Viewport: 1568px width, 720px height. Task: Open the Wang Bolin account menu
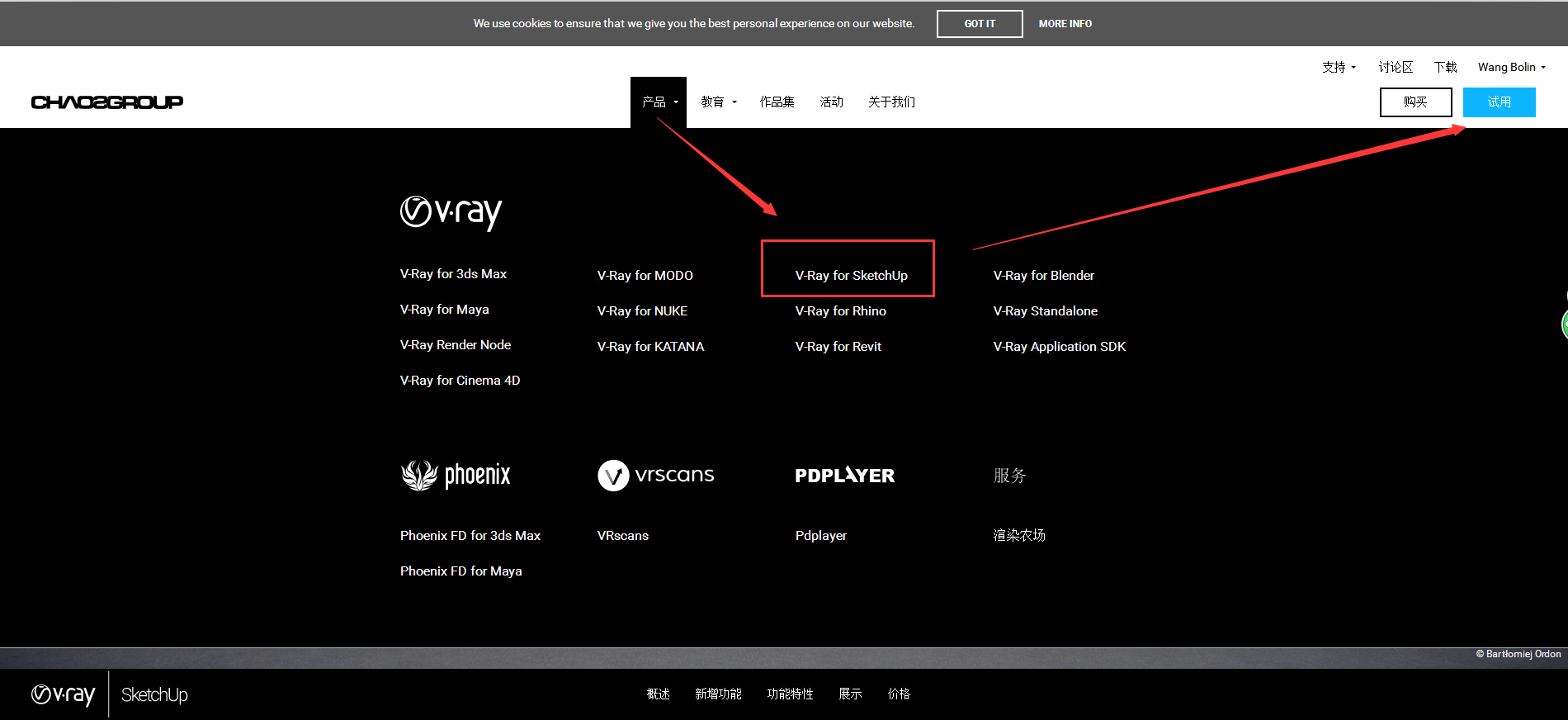(x=1511, y=68)
